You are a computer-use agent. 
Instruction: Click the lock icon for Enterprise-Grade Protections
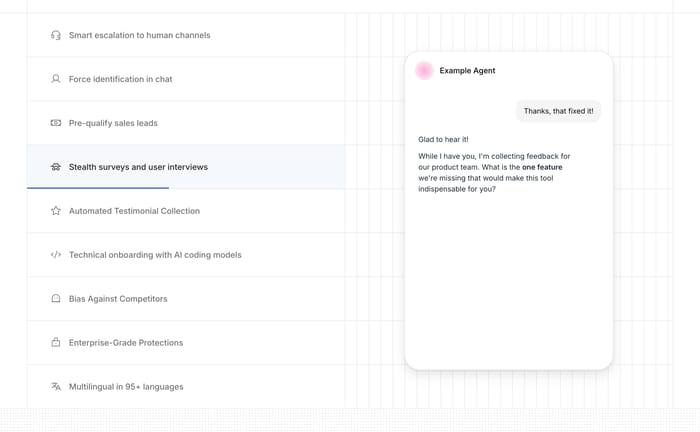(x=56, y=343)
